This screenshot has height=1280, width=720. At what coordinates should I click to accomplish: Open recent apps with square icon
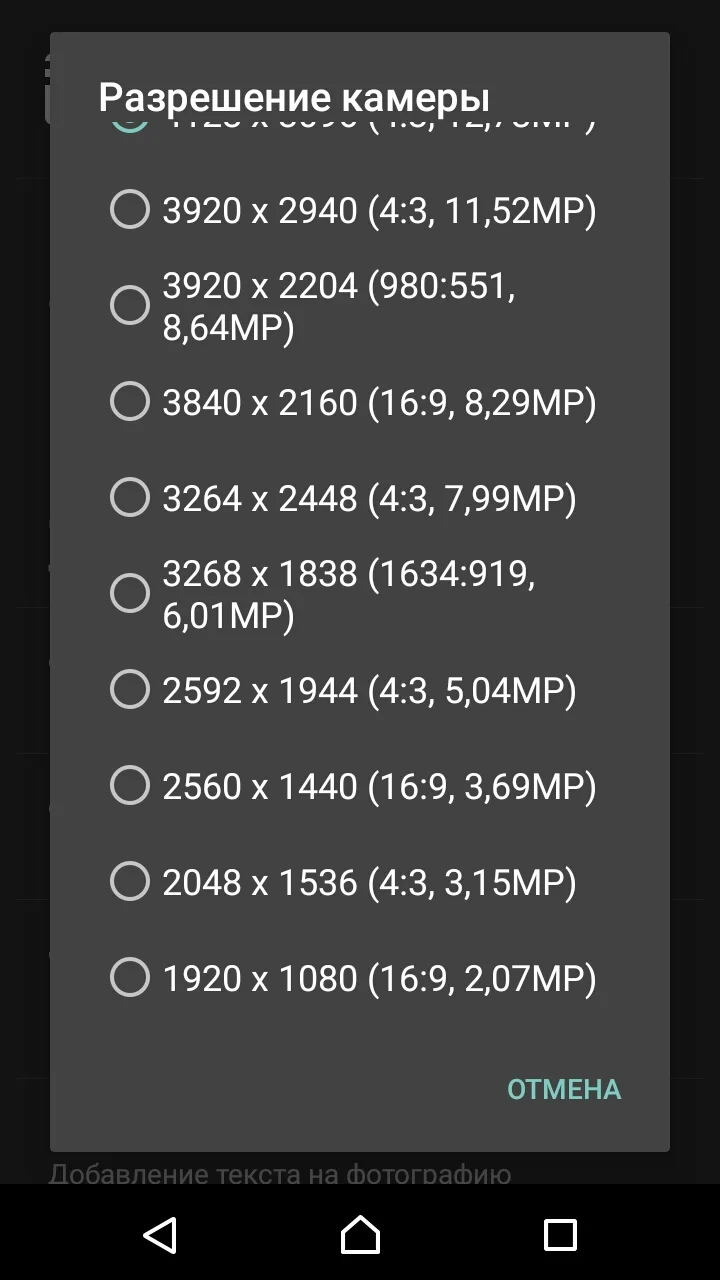(560, 1235)
